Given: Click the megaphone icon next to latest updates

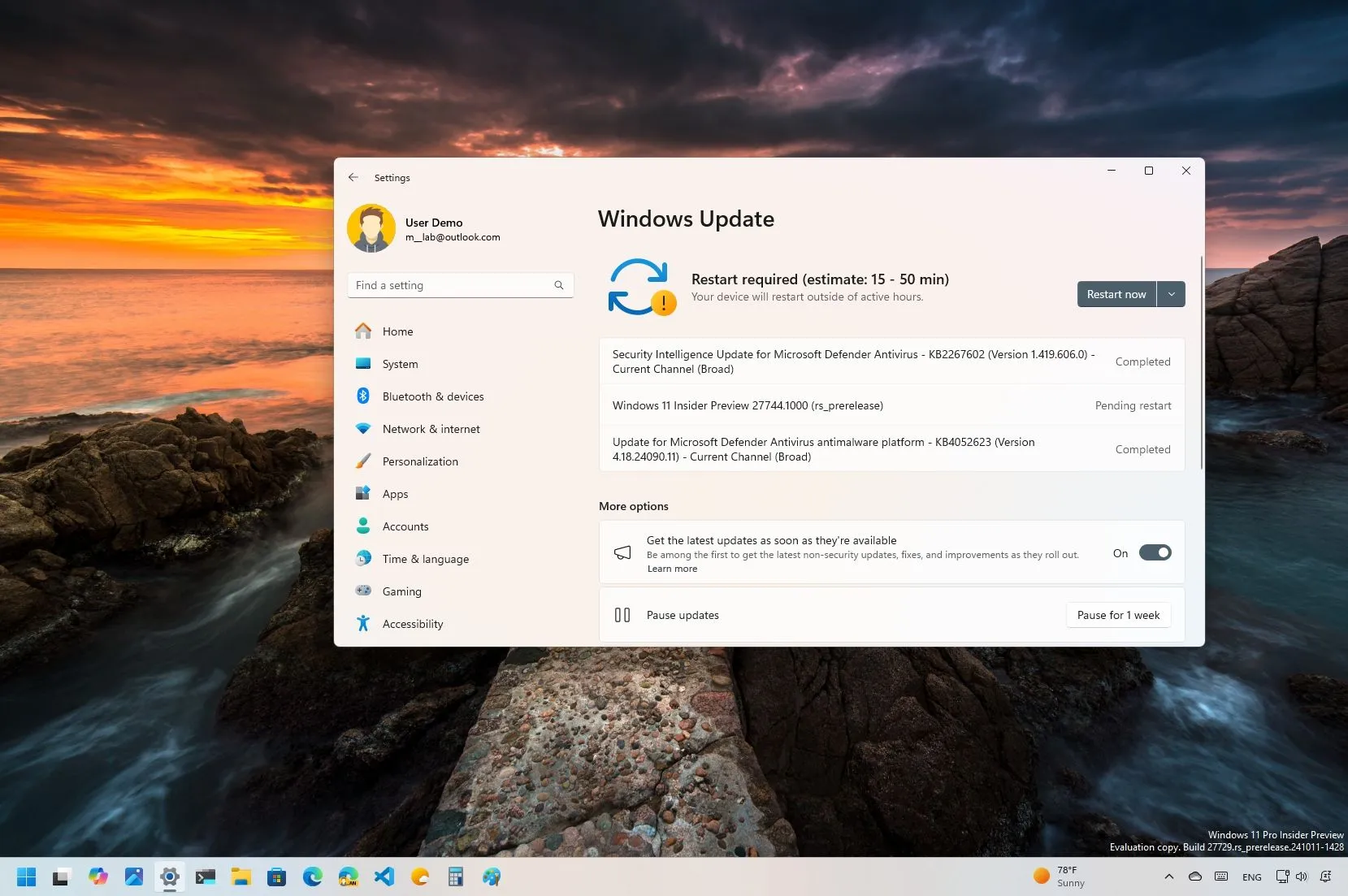Looking at the screenshot, I should coord(622,552).
